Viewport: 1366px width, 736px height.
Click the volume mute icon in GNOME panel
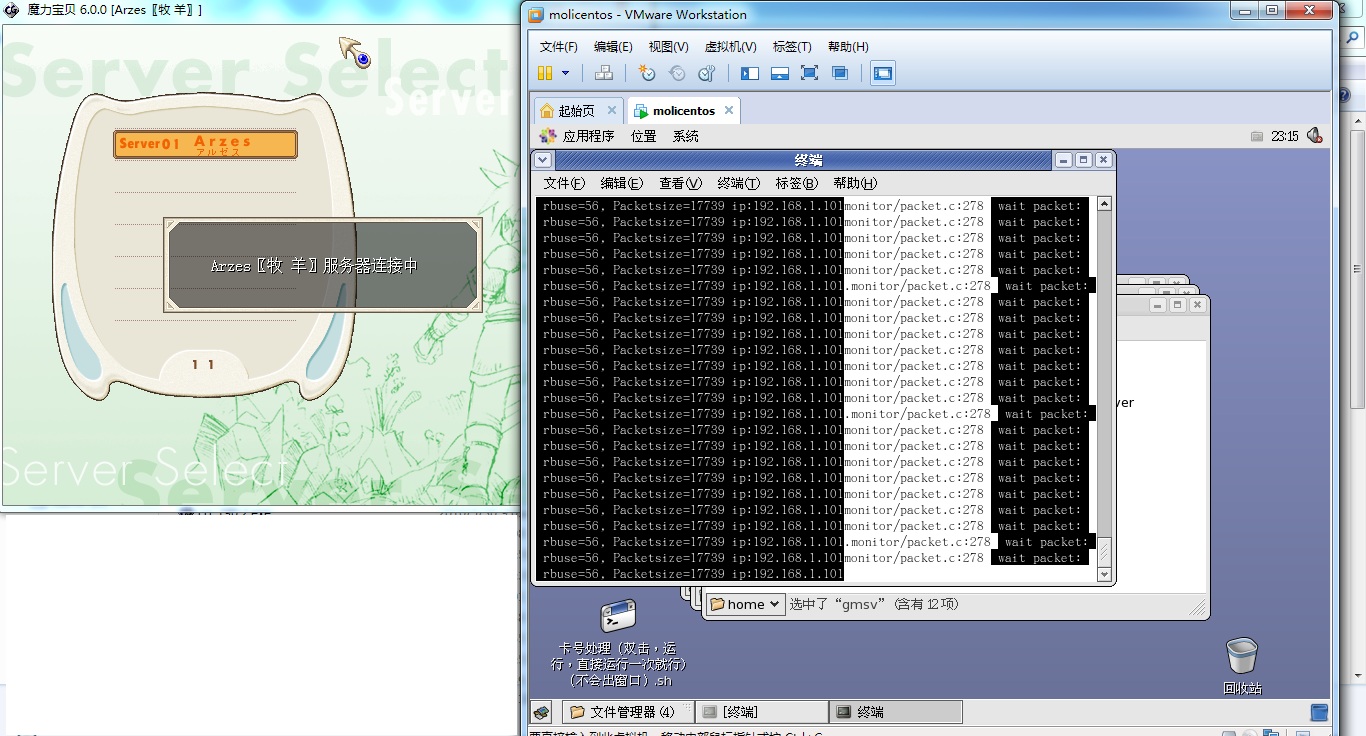click(1314, 136)
